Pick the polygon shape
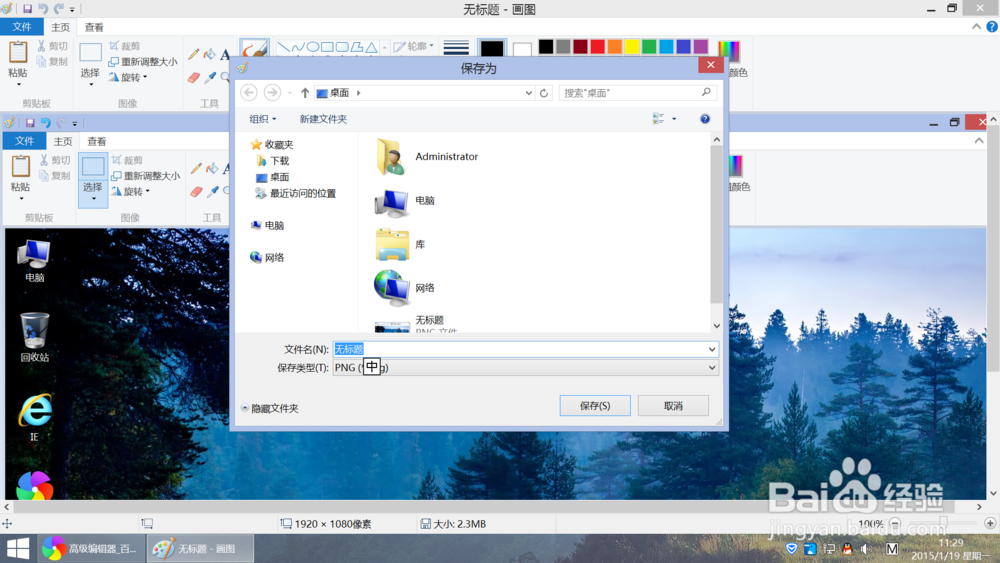 [x=357, y=47]
